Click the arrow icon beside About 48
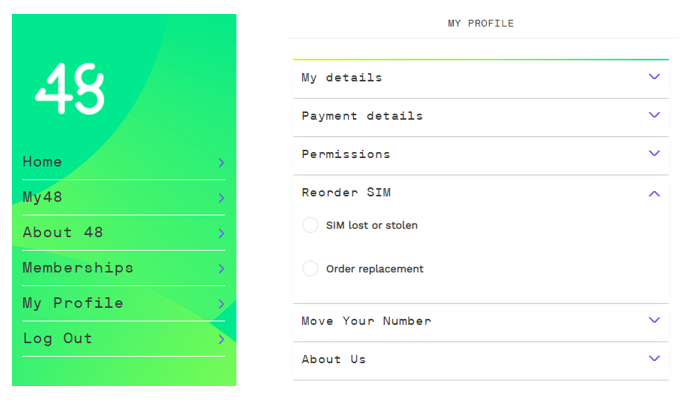This screenshot has height=412, width=698. [x=221, y=233]
